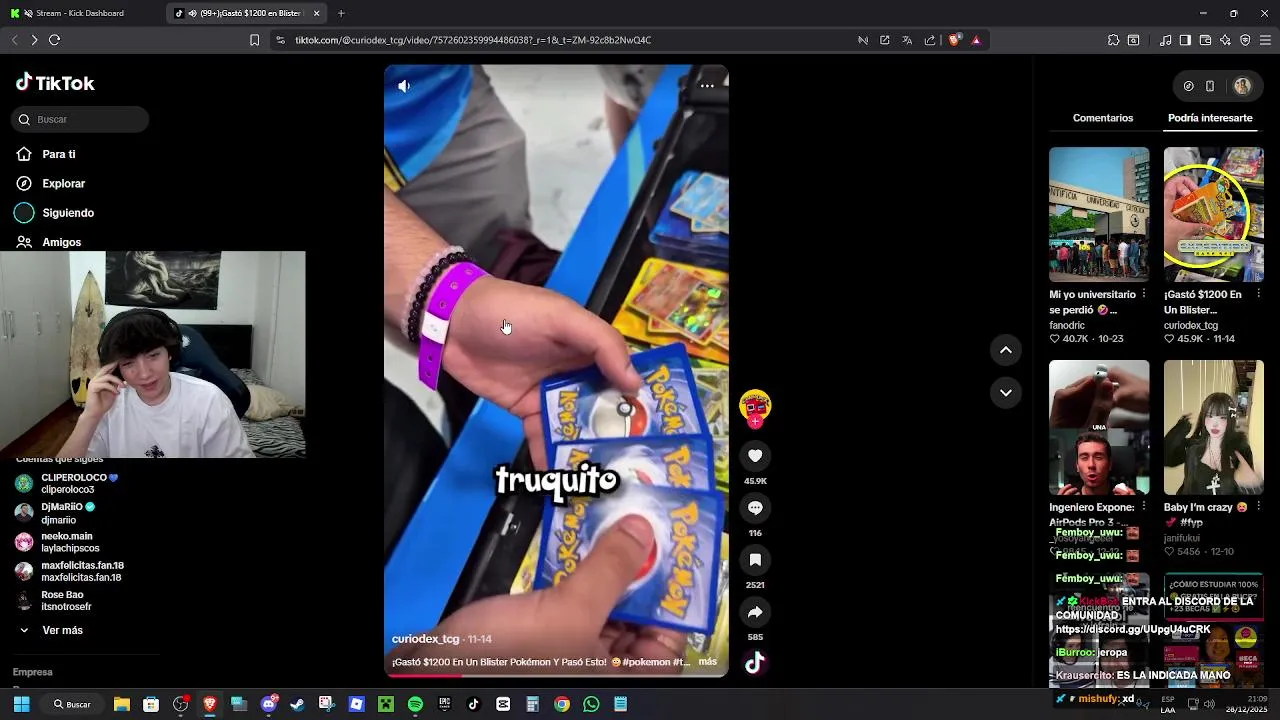1280x720 pixels.
Task: Open the profile avatar in TikTok header
Action: tap(1242, 86)
